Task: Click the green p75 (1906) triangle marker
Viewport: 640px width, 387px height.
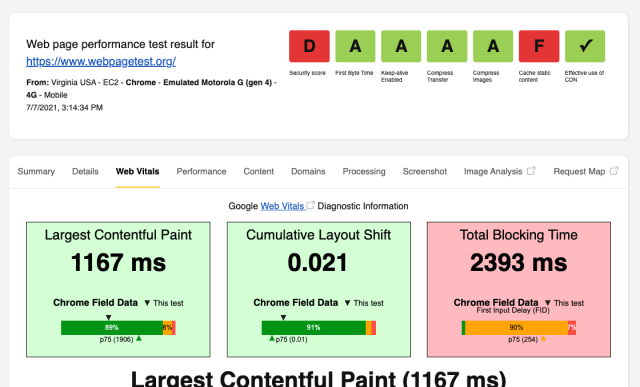Action: pyautogui.click(x=139, y=338)
